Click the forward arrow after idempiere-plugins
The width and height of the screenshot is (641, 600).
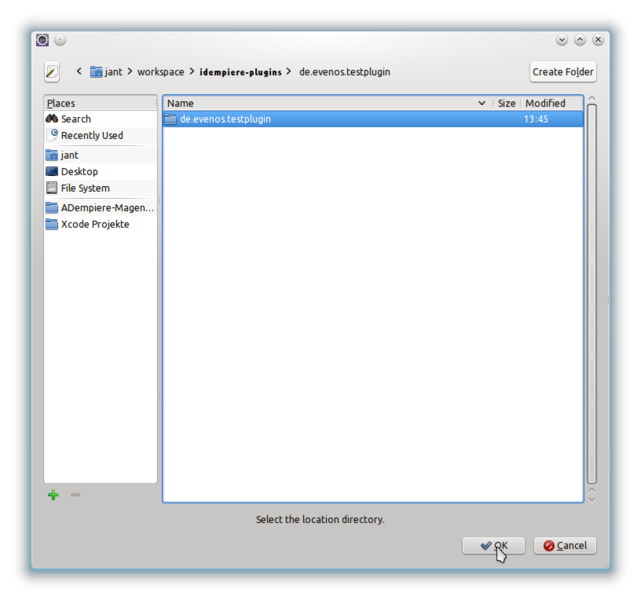289,72
